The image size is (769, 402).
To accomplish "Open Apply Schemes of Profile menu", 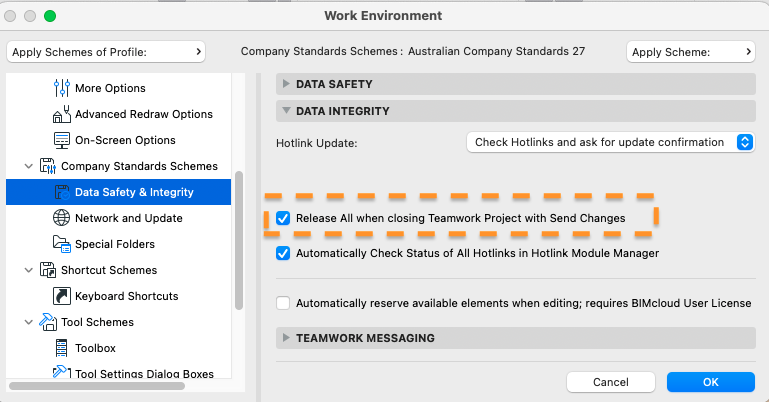I will (x=106, y=51).
